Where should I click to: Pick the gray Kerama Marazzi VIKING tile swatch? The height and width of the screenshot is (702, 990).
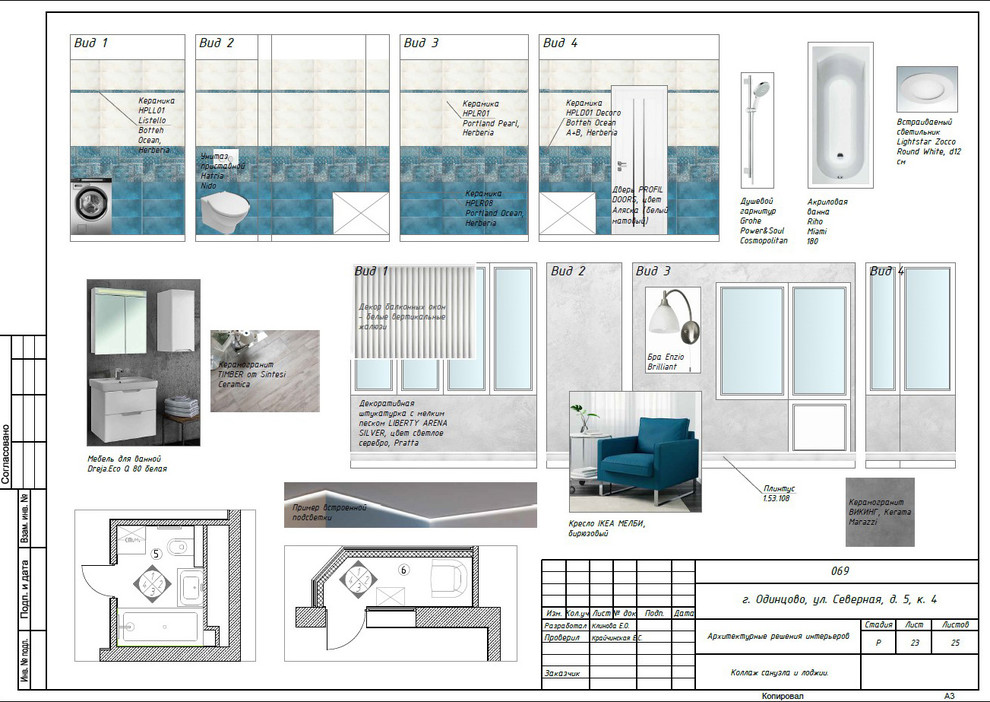879,512
